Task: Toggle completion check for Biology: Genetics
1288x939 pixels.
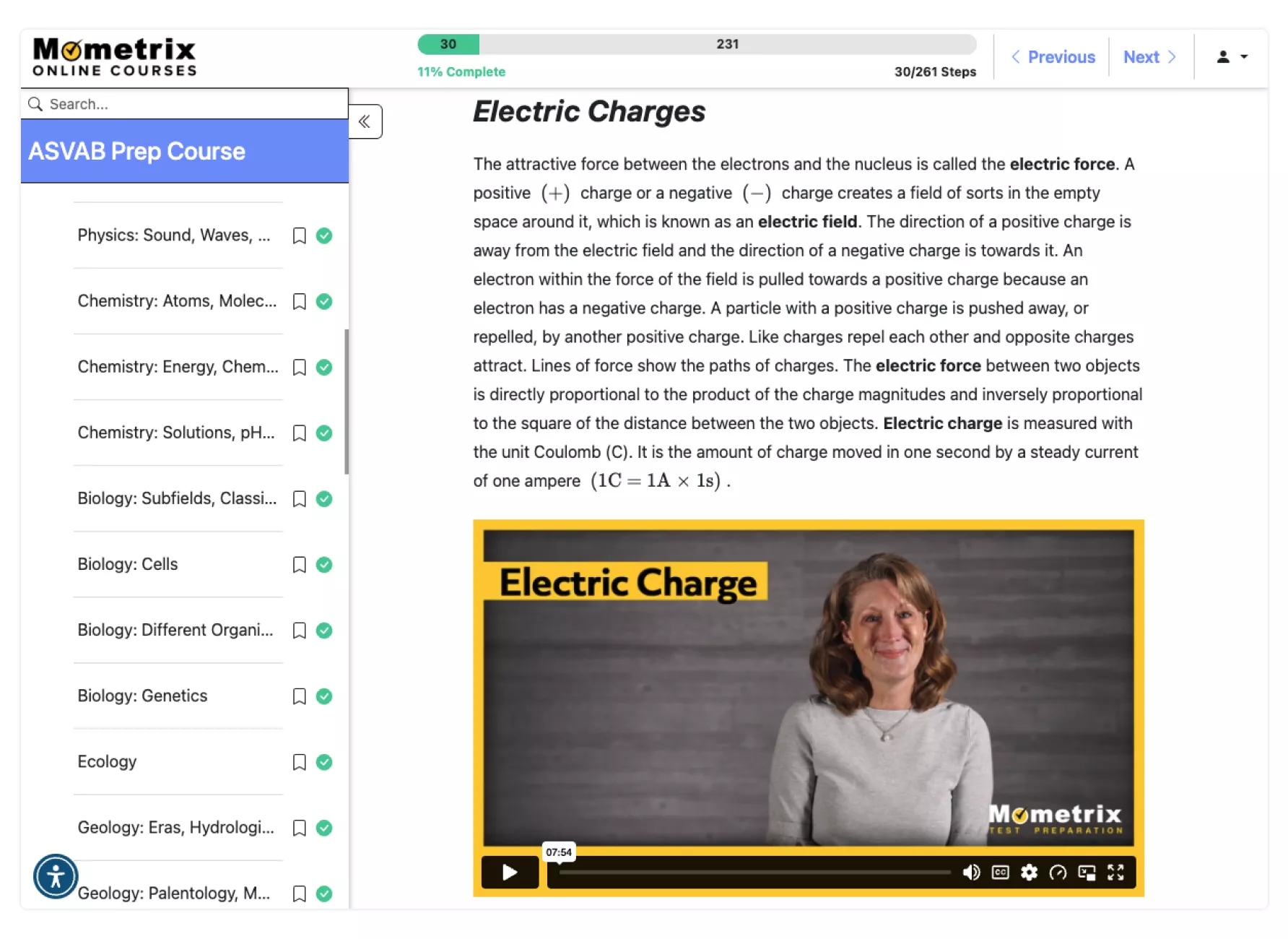Action: click(x=324, y=696)
